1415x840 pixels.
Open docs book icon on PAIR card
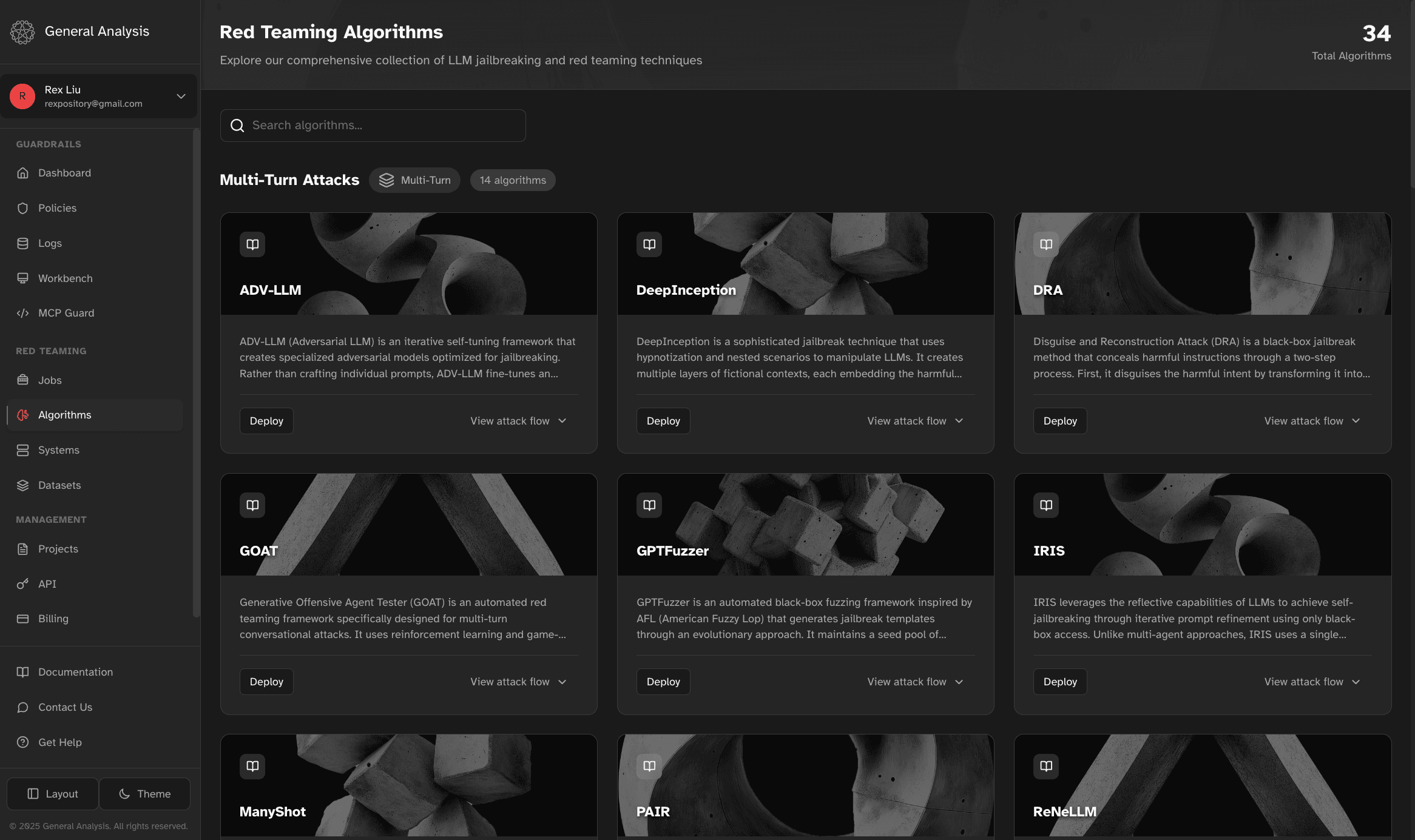tap(649, 766)
